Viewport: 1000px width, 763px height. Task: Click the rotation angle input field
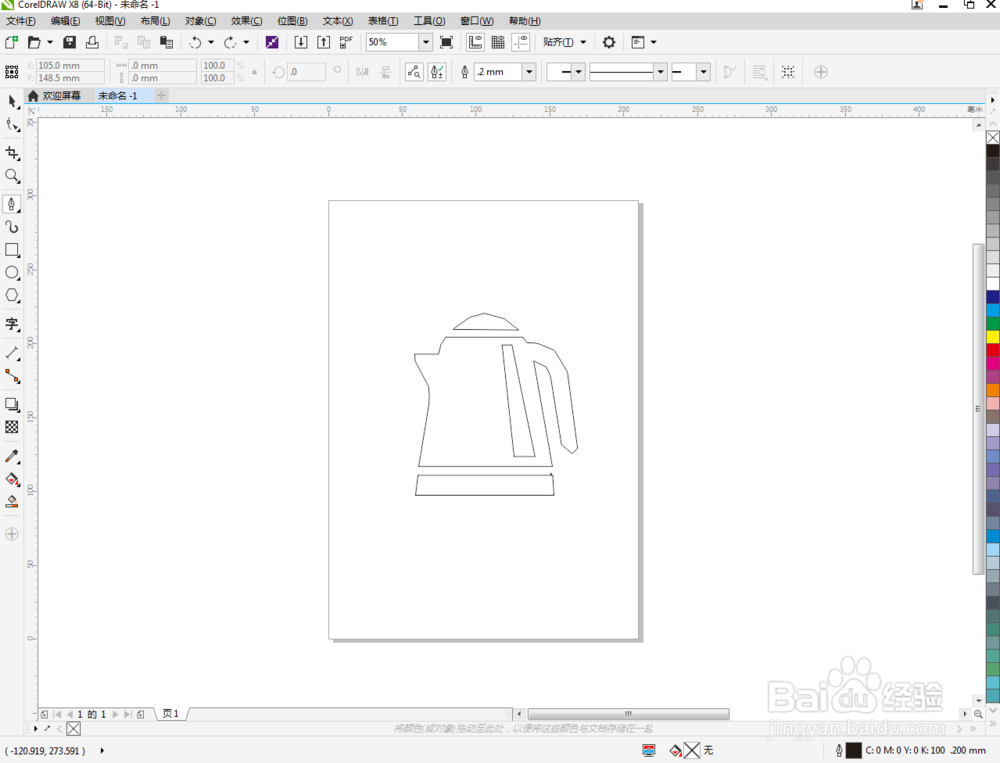pyautogui.click(x=306, y=71)
